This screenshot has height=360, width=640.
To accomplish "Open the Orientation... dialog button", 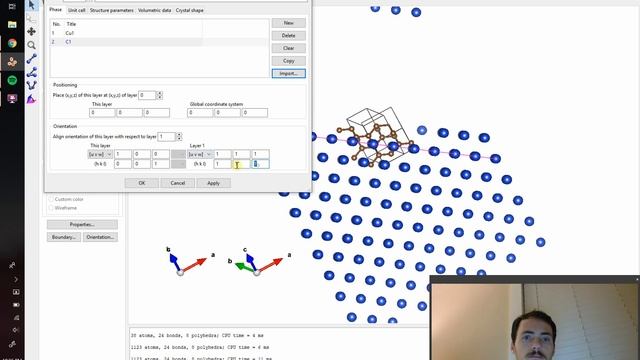I will (x=100, y=237).
